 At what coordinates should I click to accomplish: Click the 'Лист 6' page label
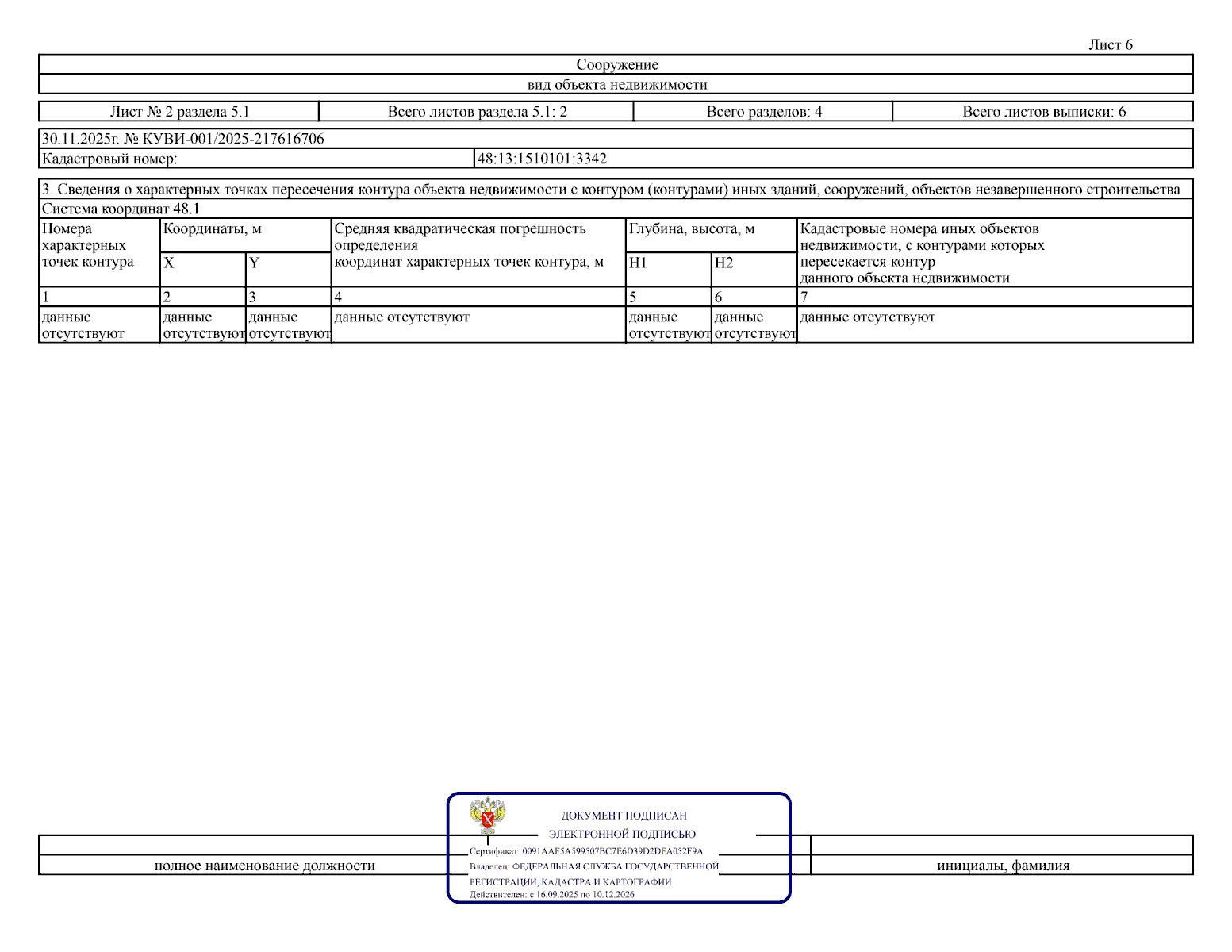point(1110,45)
